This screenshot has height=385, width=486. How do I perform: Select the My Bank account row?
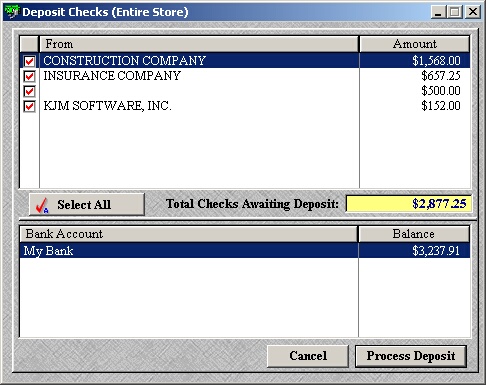tap(245, 251)
